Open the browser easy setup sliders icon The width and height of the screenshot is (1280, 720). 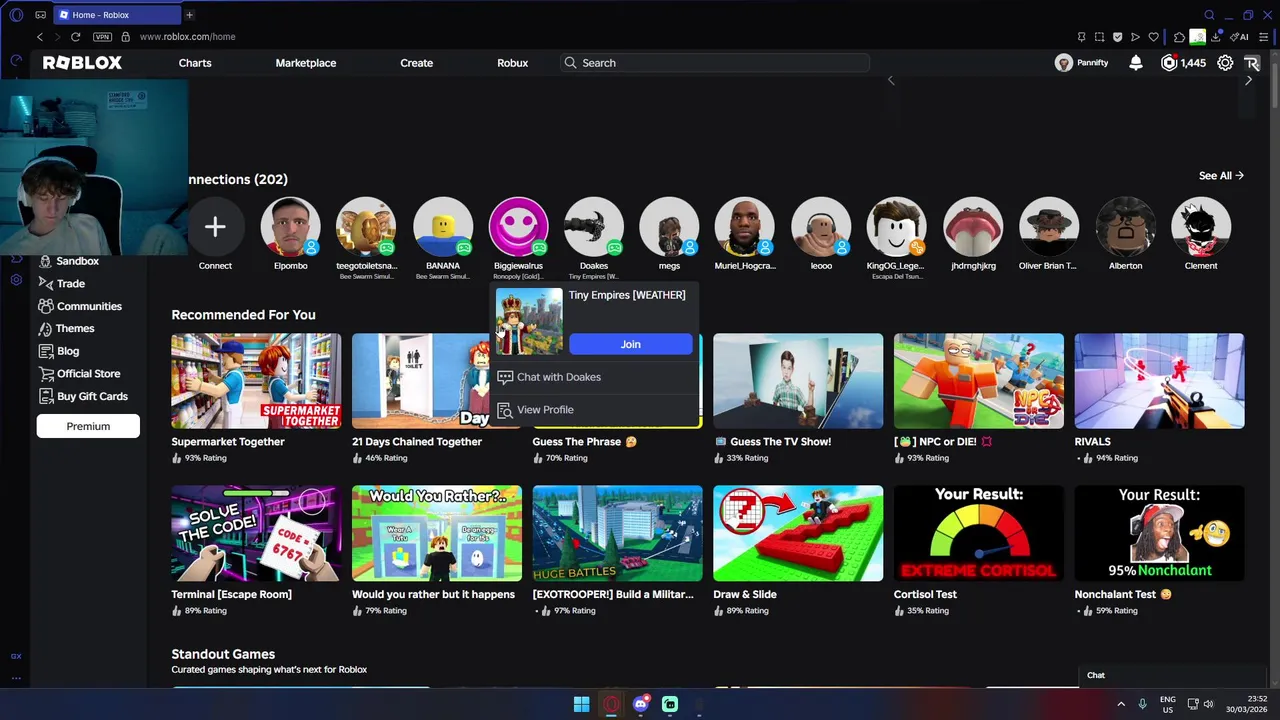pyautogui.click(x=1264, y=37)
